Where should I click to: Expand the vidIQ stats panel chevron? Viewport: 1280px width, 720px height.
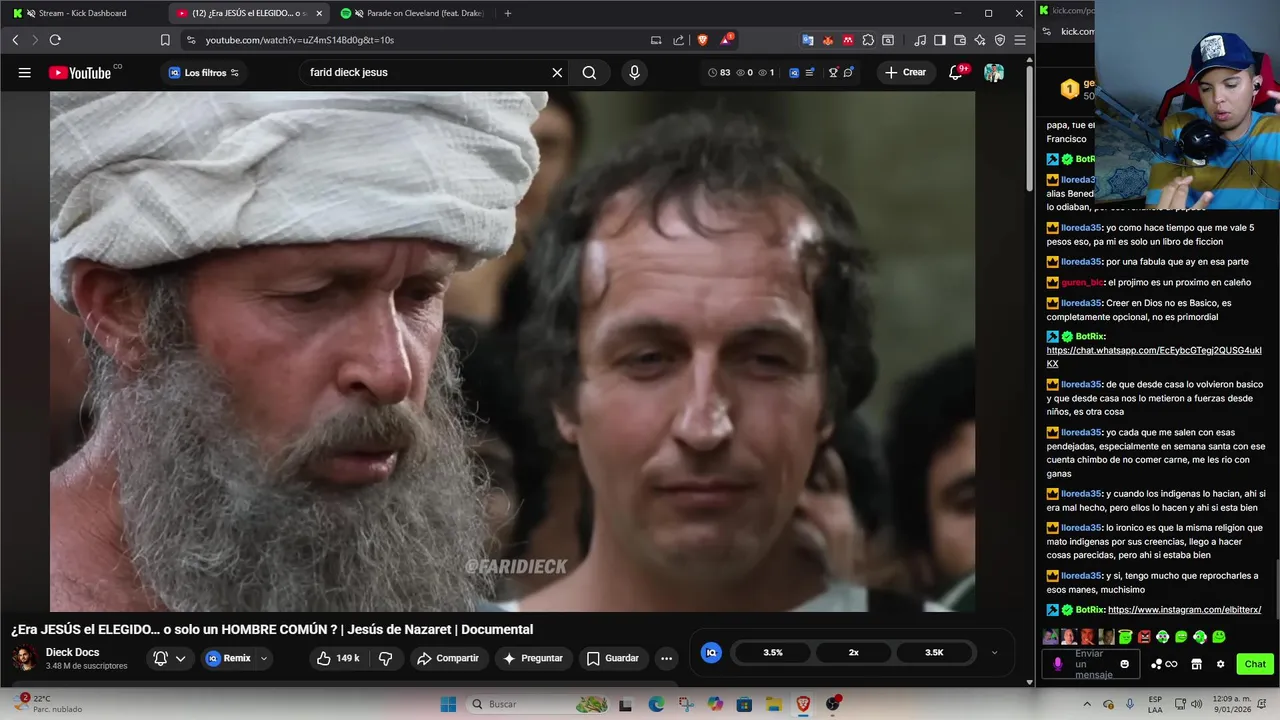(x=994, y=652)
